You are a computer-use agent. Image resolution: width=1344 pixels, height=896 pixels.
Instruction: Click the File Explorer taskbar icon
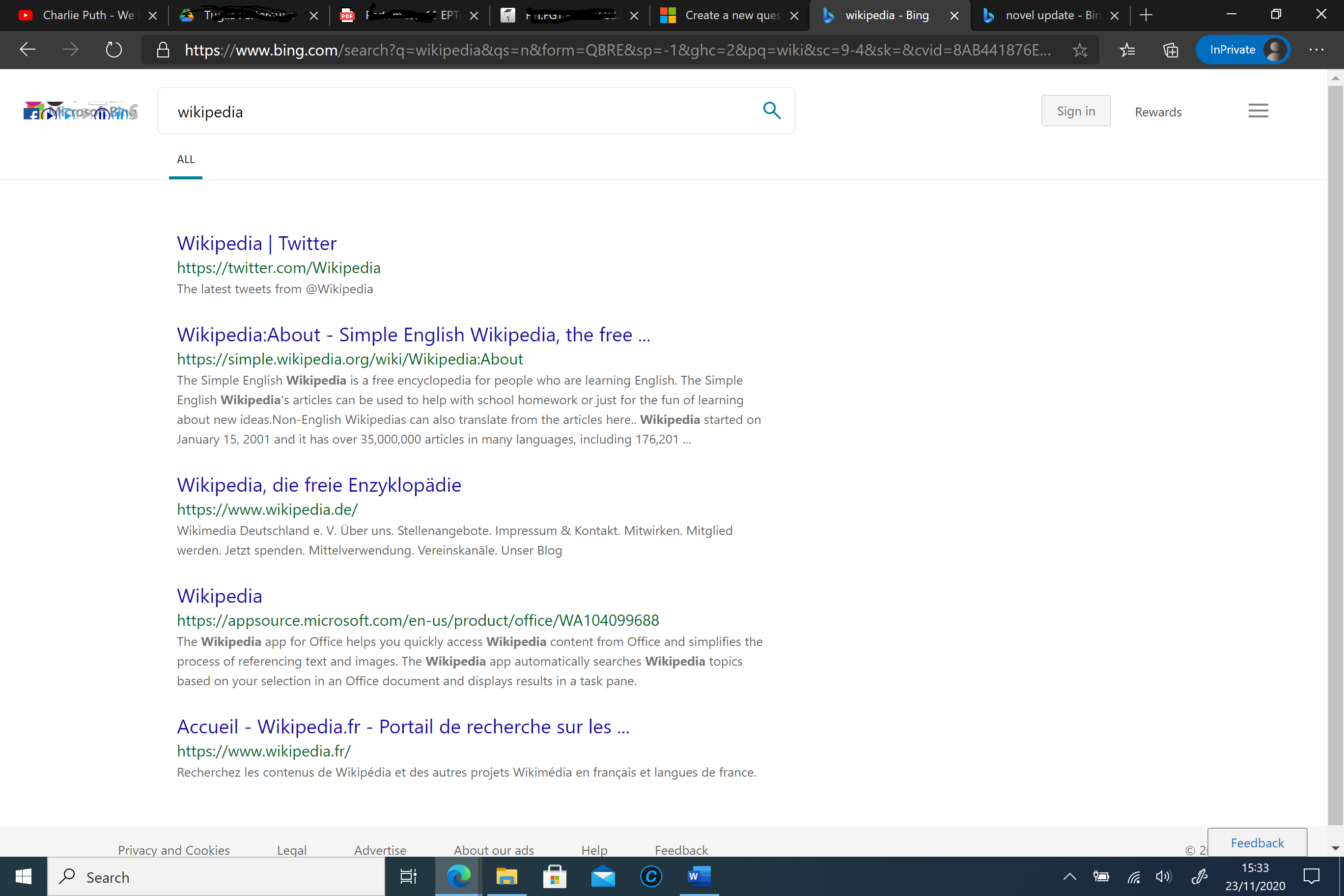[x=507, y=876]
